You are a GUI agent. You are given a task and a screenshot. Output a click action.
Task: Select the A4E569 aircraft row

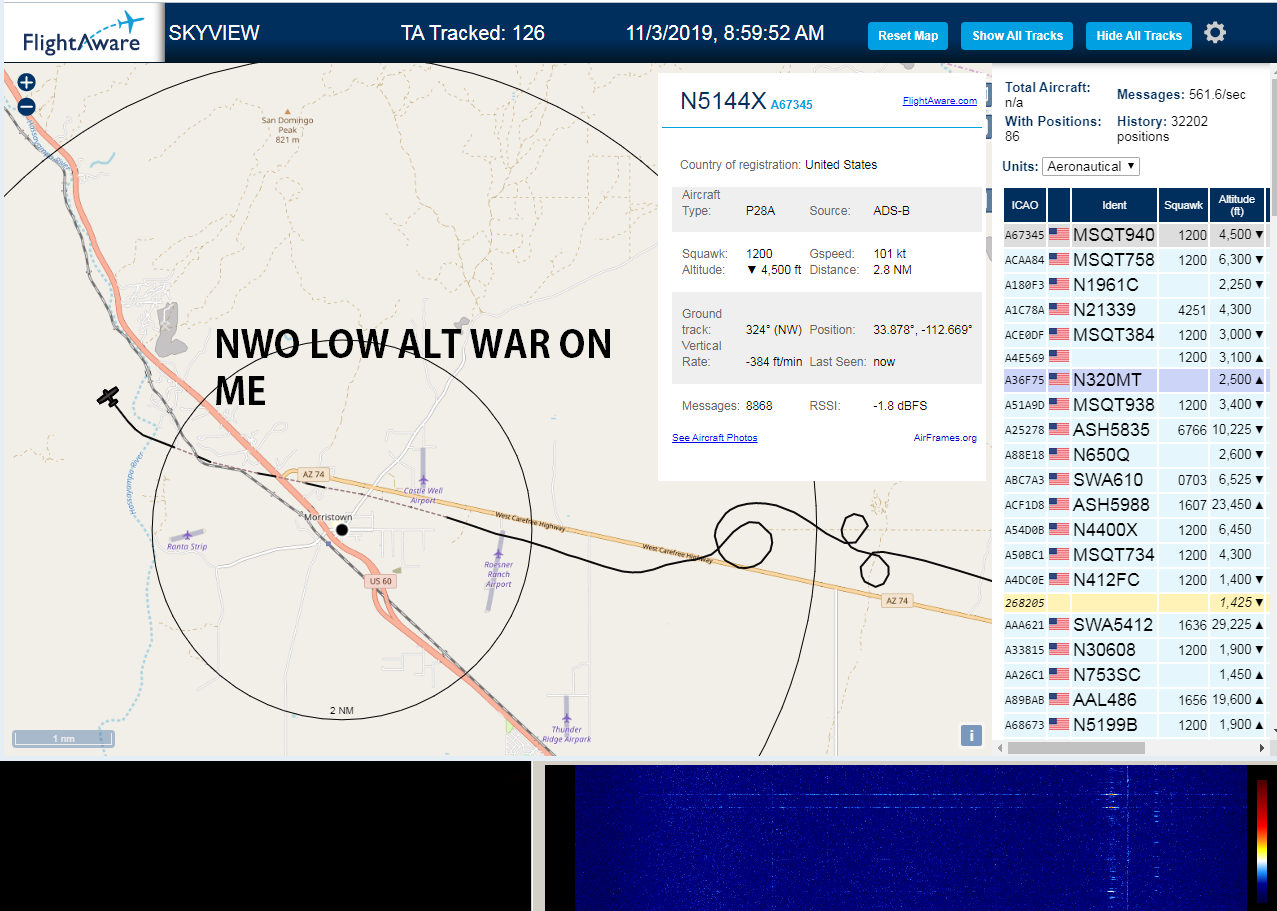[x=1135, y=356]
